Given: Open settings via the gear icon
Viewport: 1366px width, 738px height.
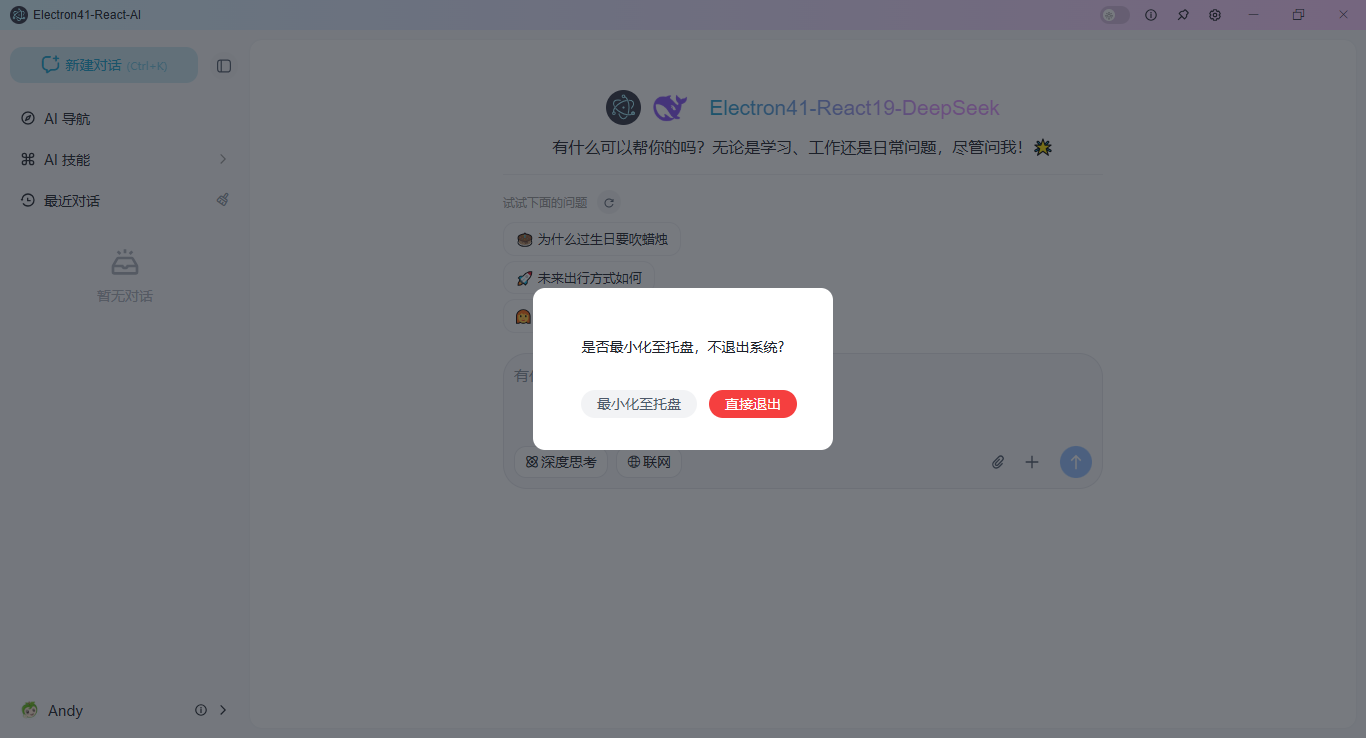Looking at the screenshot, I should [x=1215, y=15].
